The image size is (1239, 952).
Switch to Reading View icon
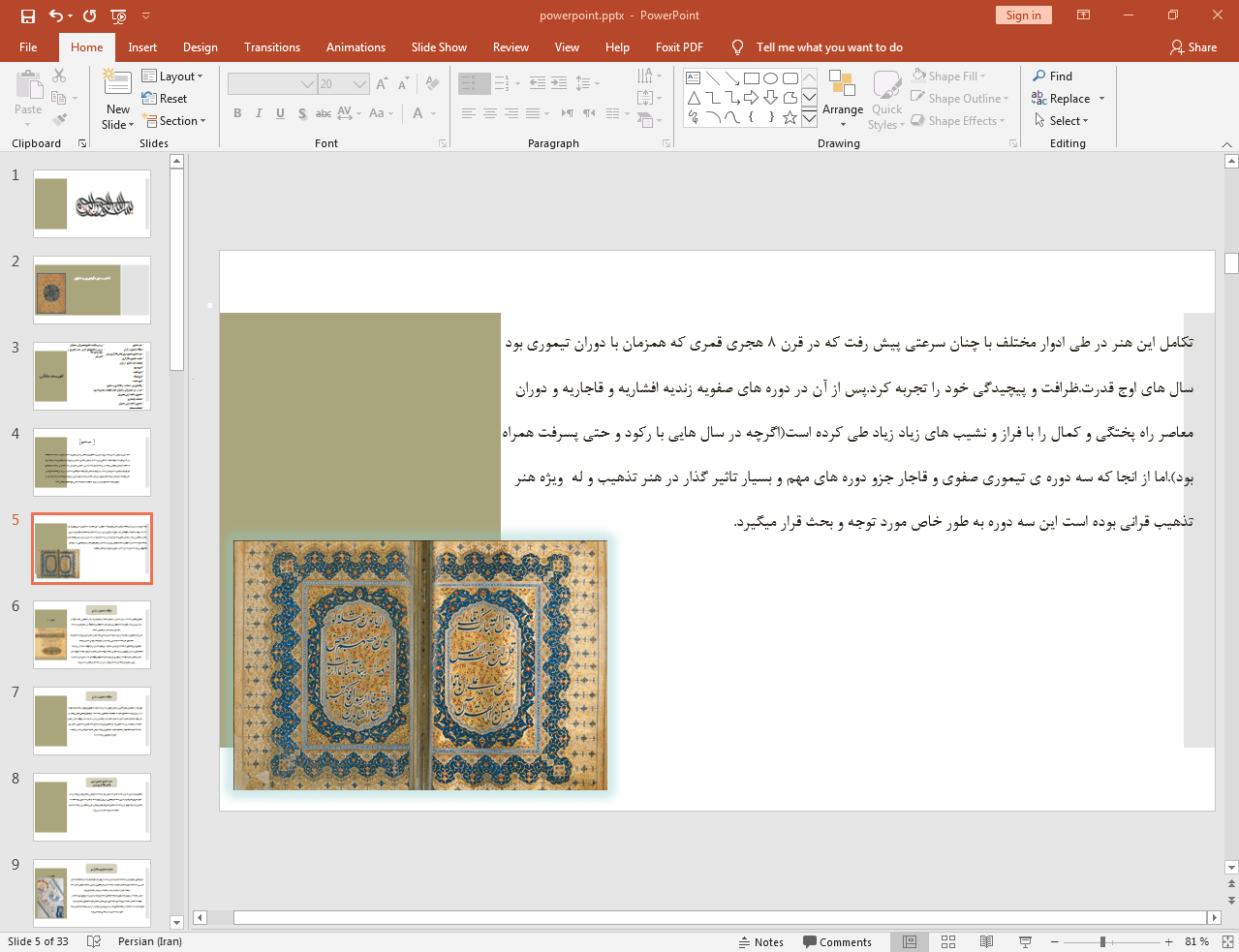click(986, 941)
